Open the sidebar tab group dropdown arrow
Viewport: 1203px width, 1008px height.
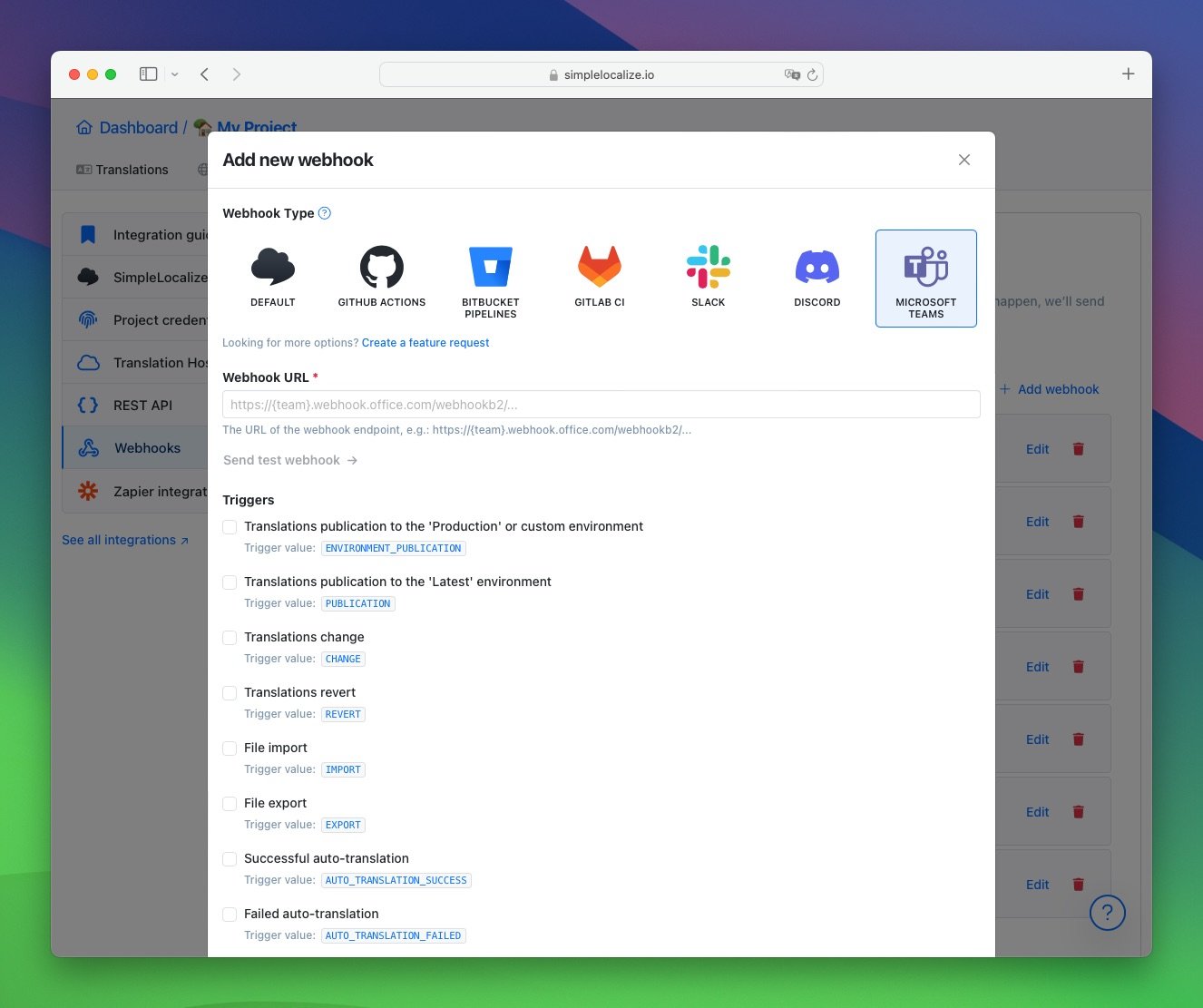(175, 74)
